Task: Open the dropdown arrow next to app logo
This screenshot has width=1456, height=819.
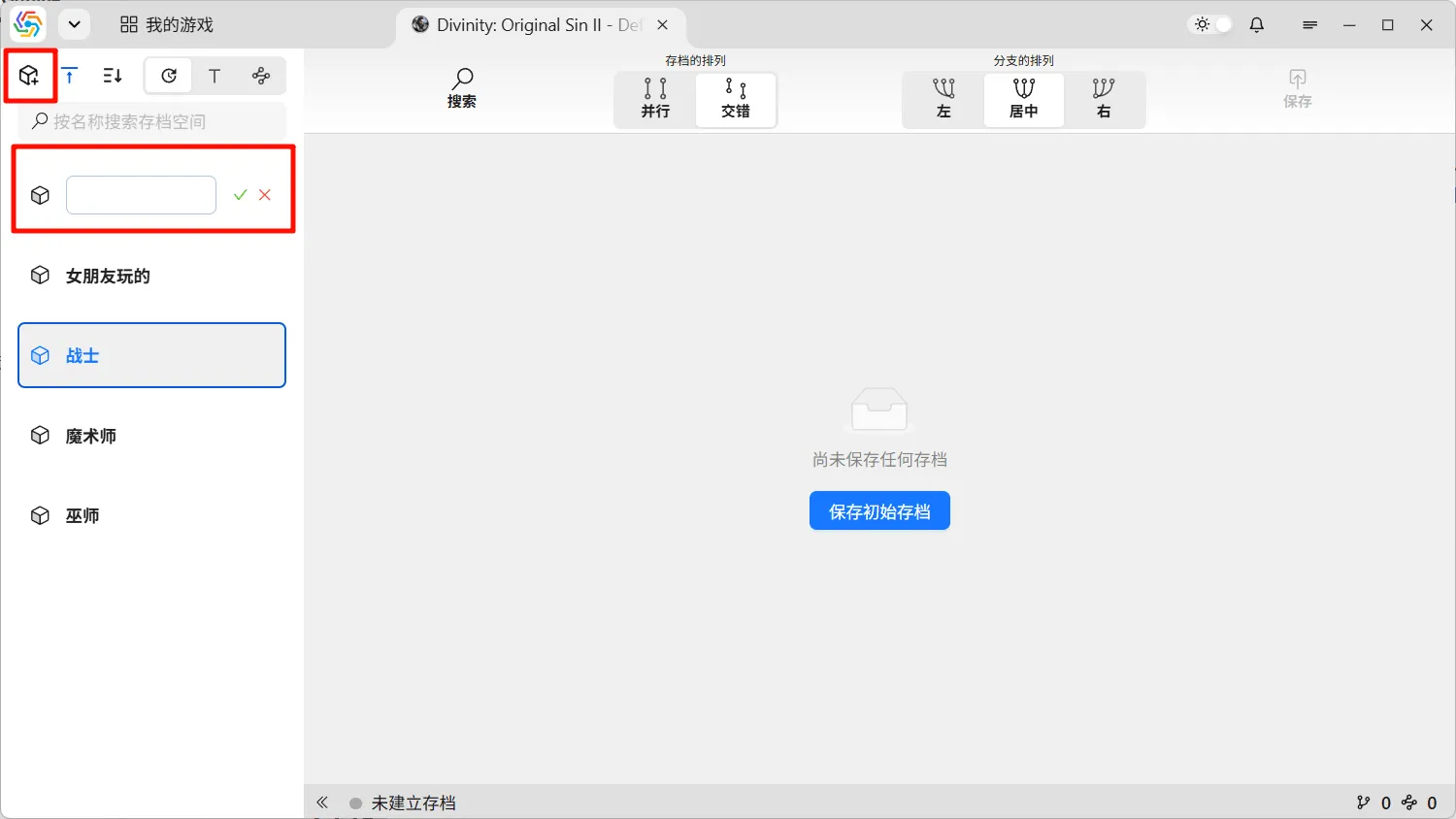Action: coord(74,25)
